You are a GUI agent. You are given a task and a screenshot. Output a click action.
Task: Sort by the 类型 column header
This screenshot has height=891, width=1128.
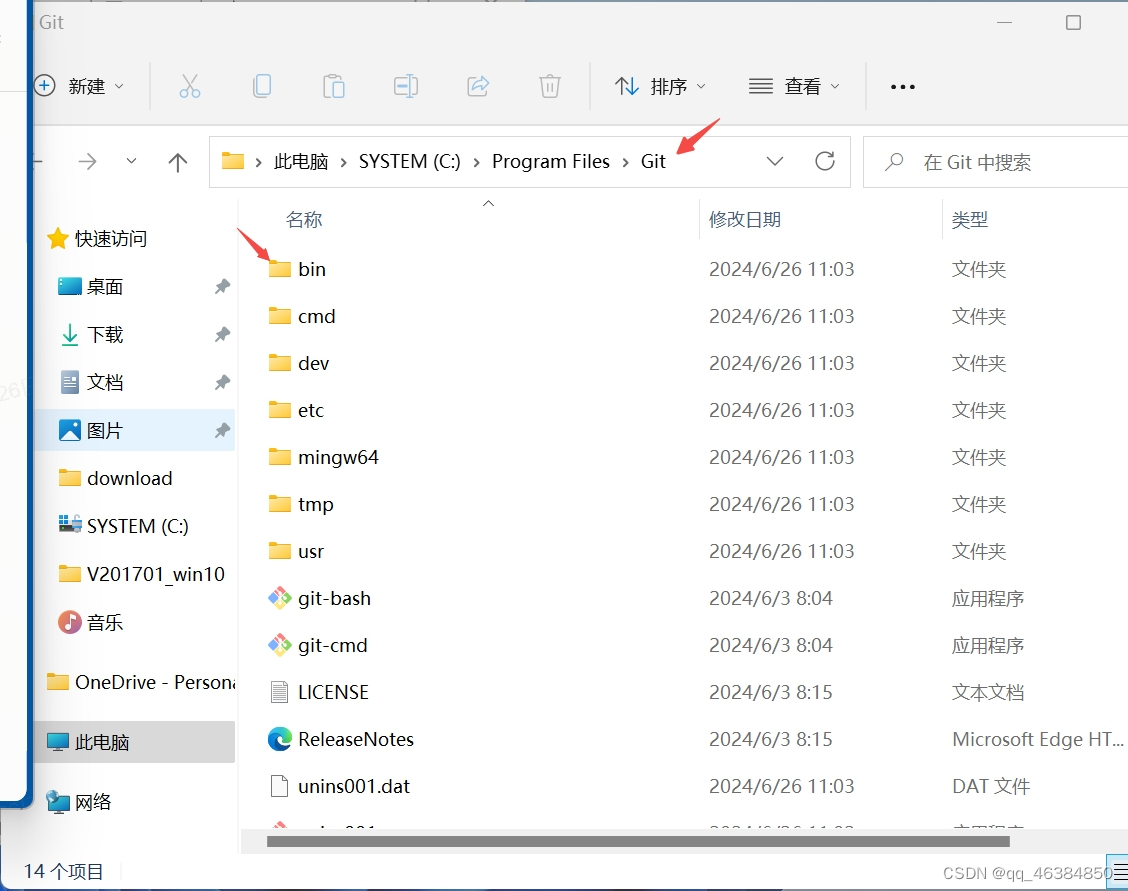click(x=969, y=219)
